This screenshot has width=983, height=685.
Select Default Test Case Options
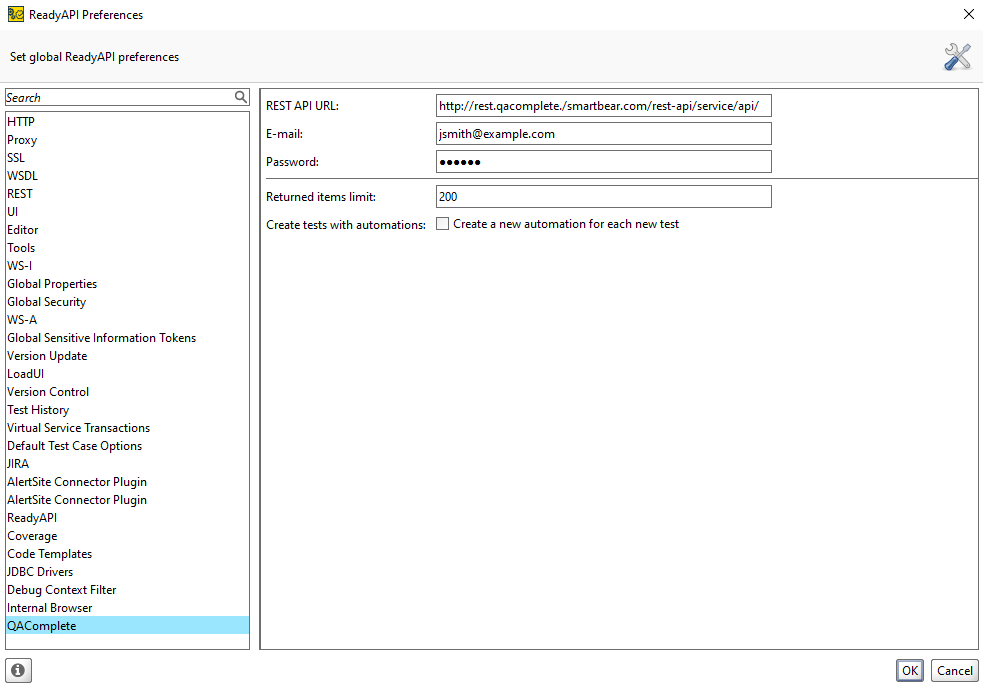pyautogui.click(x=127, y=446)
